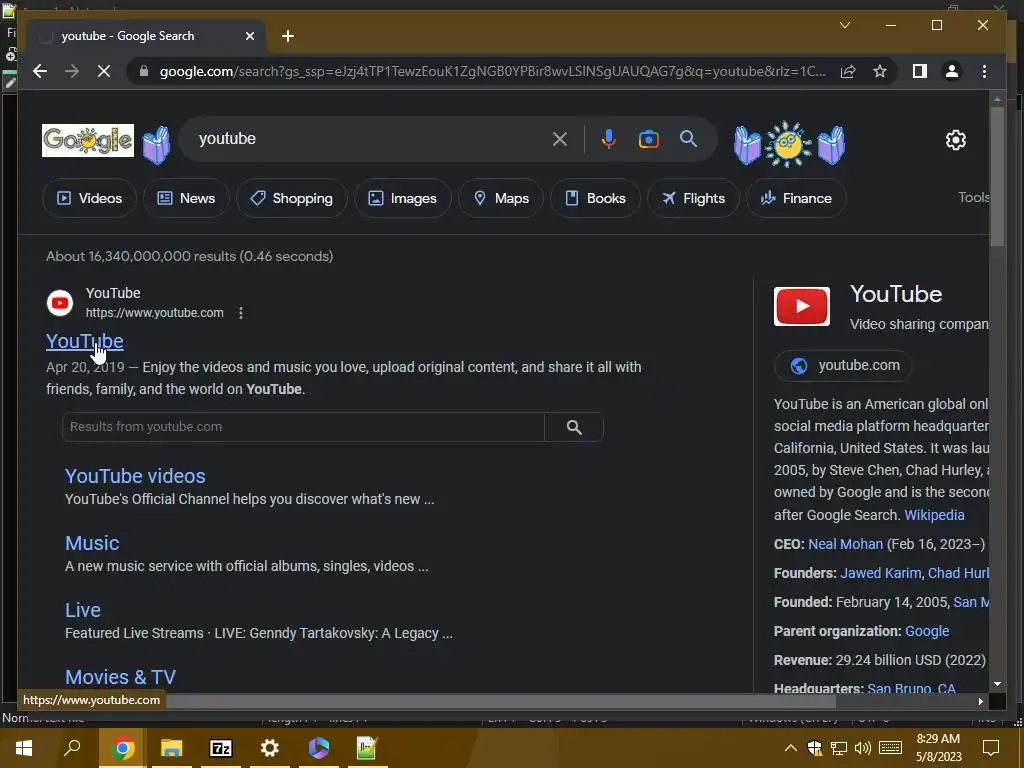Open Settings gear in the taskbar
Viewport: 1024px width, 768px height.
pos(269,748)
